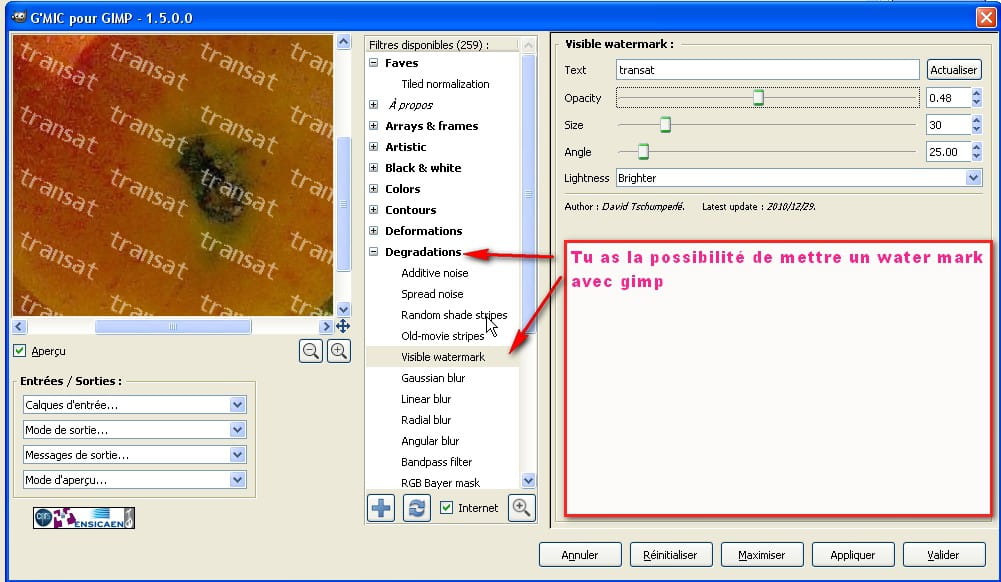The image size is (1001, 582).
Task: Click the preview scroll up arrow
Action: (343, 42)
